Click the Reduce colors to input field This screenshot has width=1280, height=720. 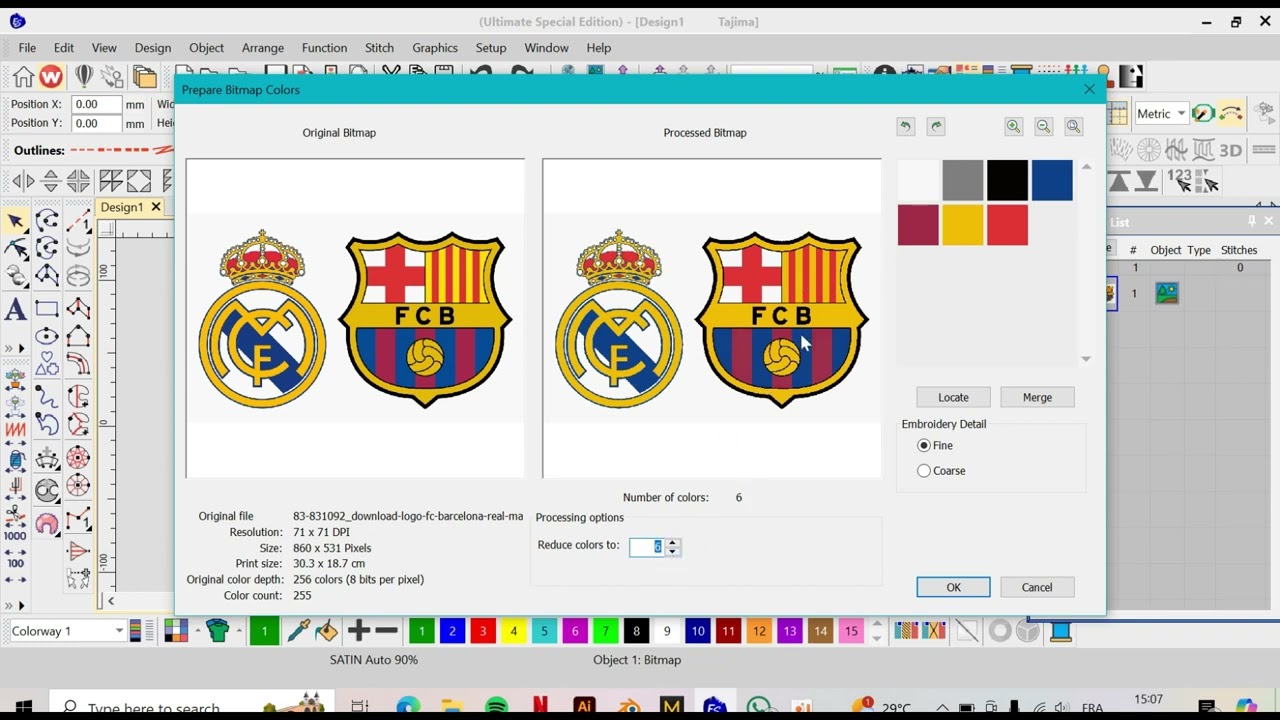pos(648,546)
